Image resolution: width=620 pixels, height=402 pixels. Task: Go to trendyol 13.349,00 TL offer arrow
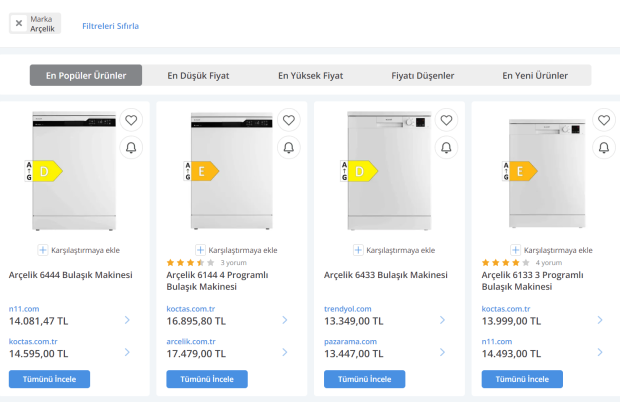point(442,320)
